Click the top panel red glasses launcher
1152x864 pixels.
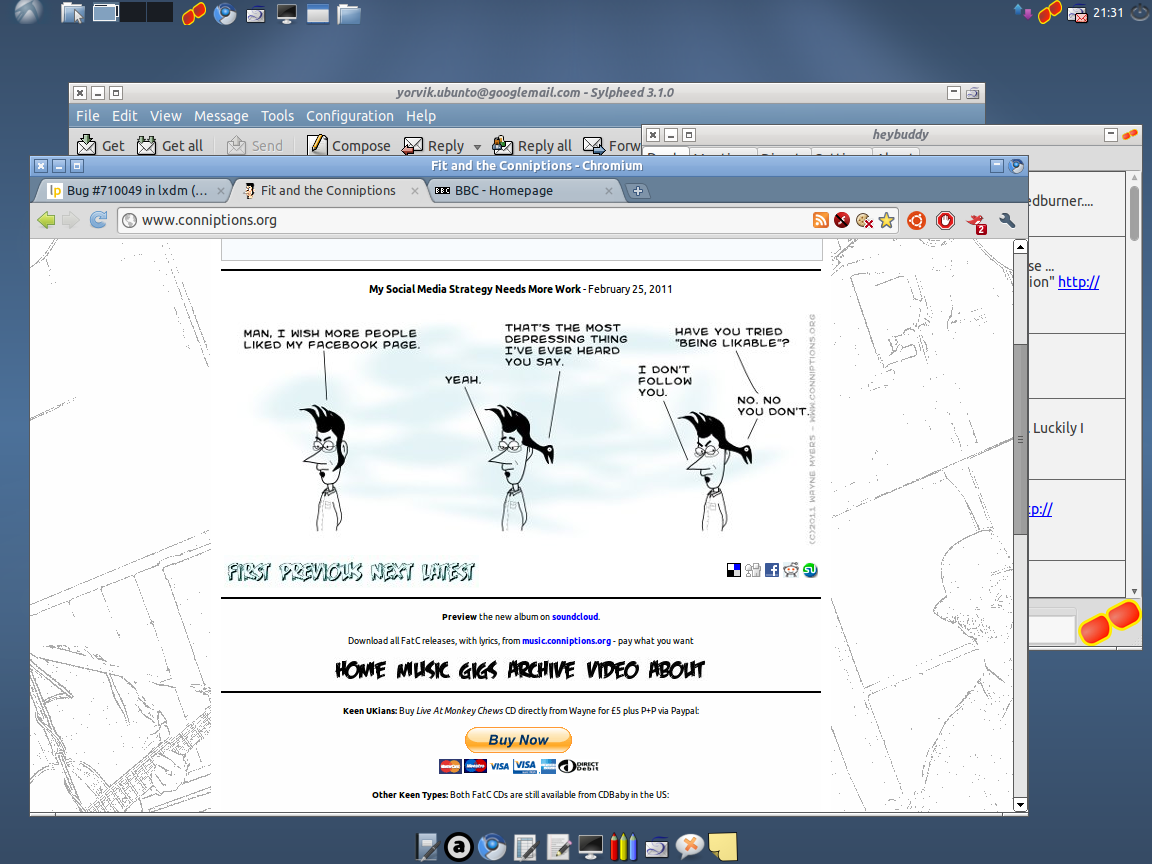point(194,13)
